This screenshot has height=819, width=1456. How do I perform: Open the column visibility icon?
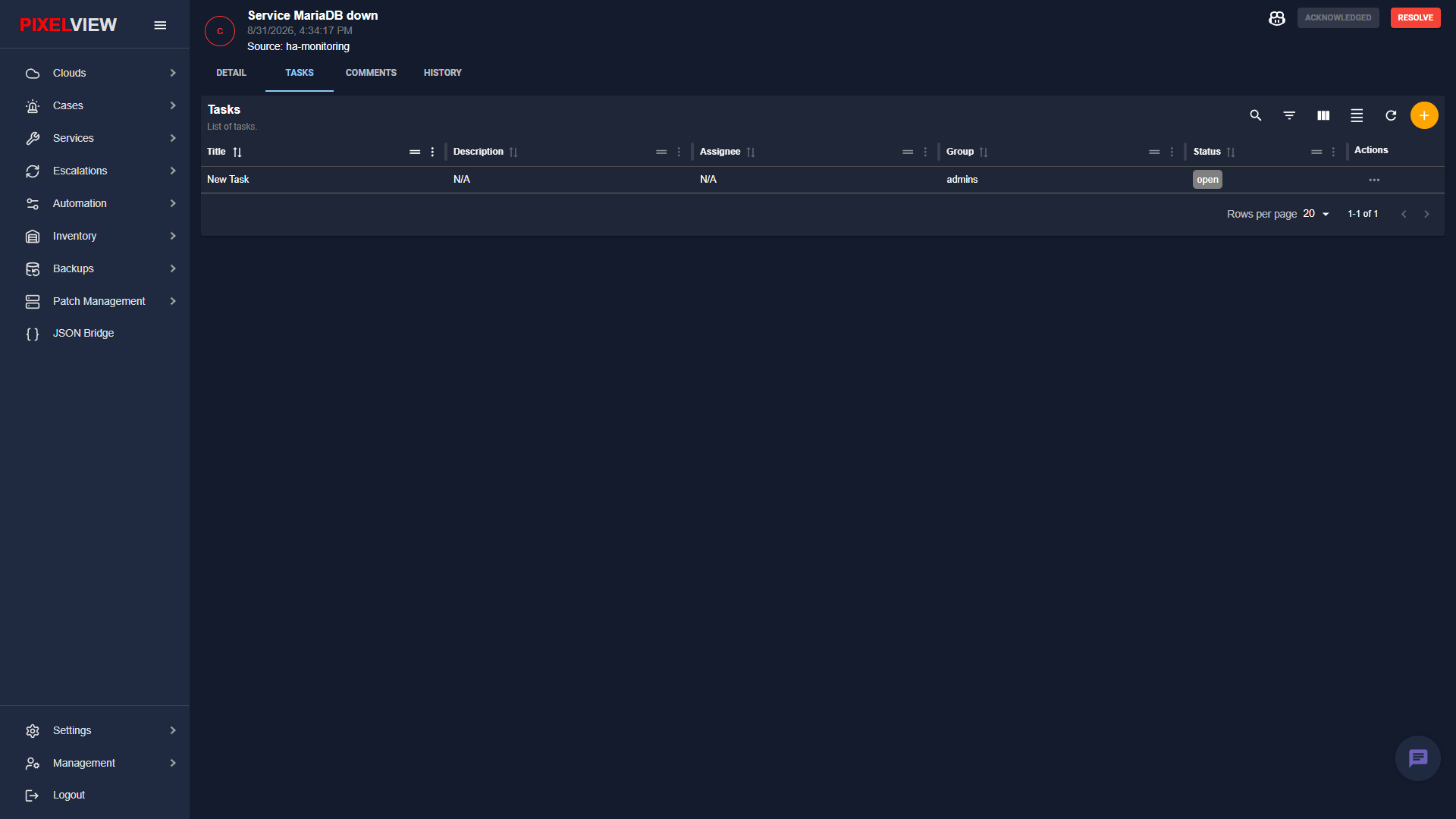(1323, 115)
